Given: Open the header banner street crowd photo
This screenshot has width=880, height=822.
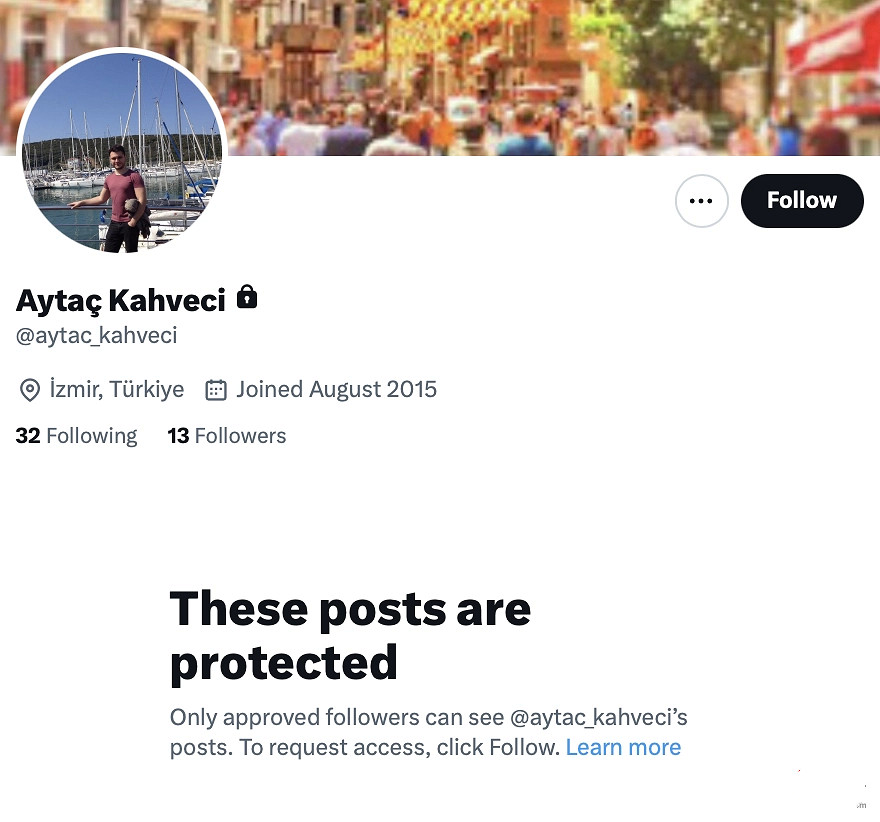Looking at the screenshot, I should [500, 80].
